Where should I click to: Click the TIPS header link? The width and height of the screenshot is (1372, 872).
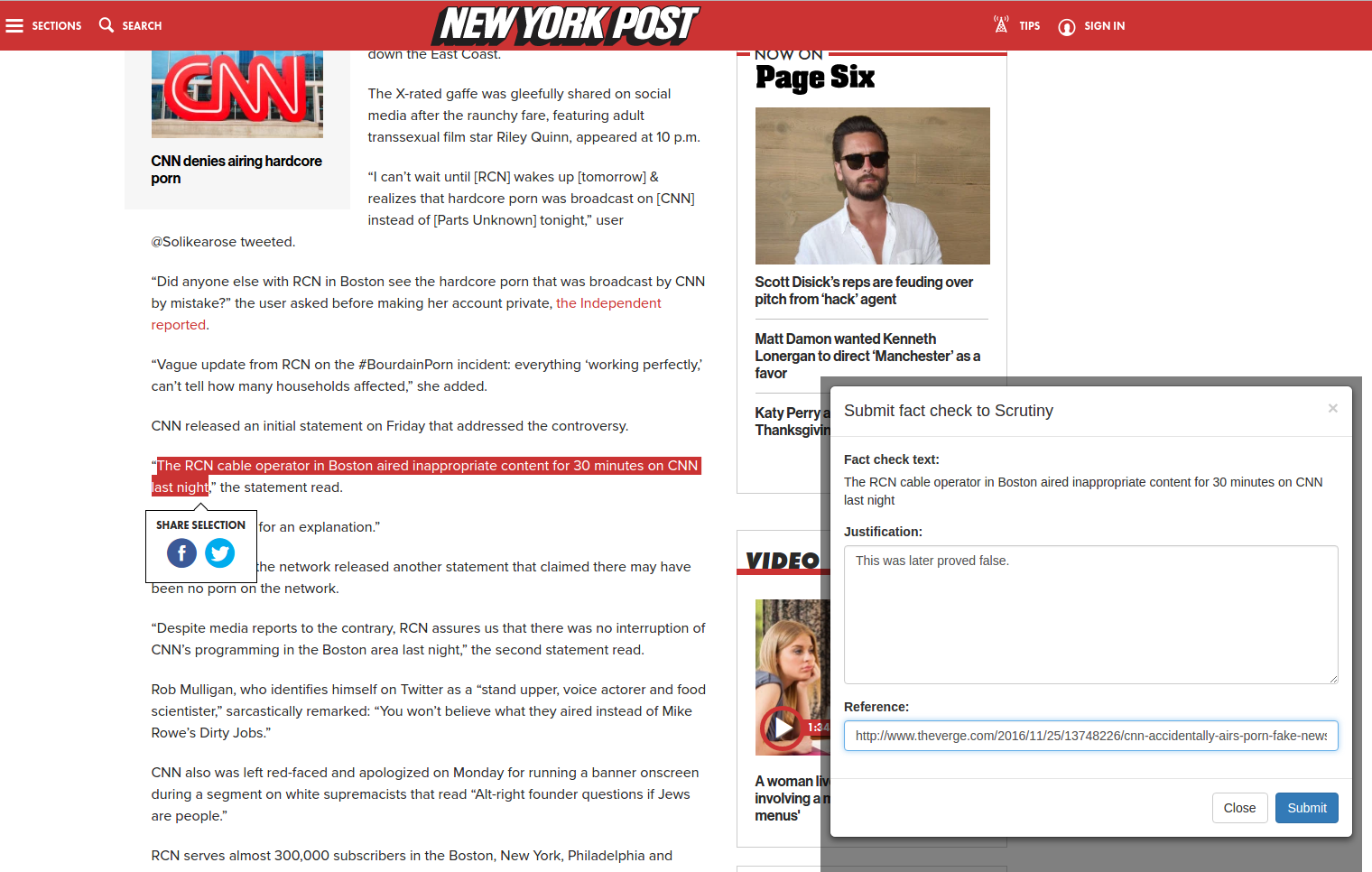point(1030,26)
